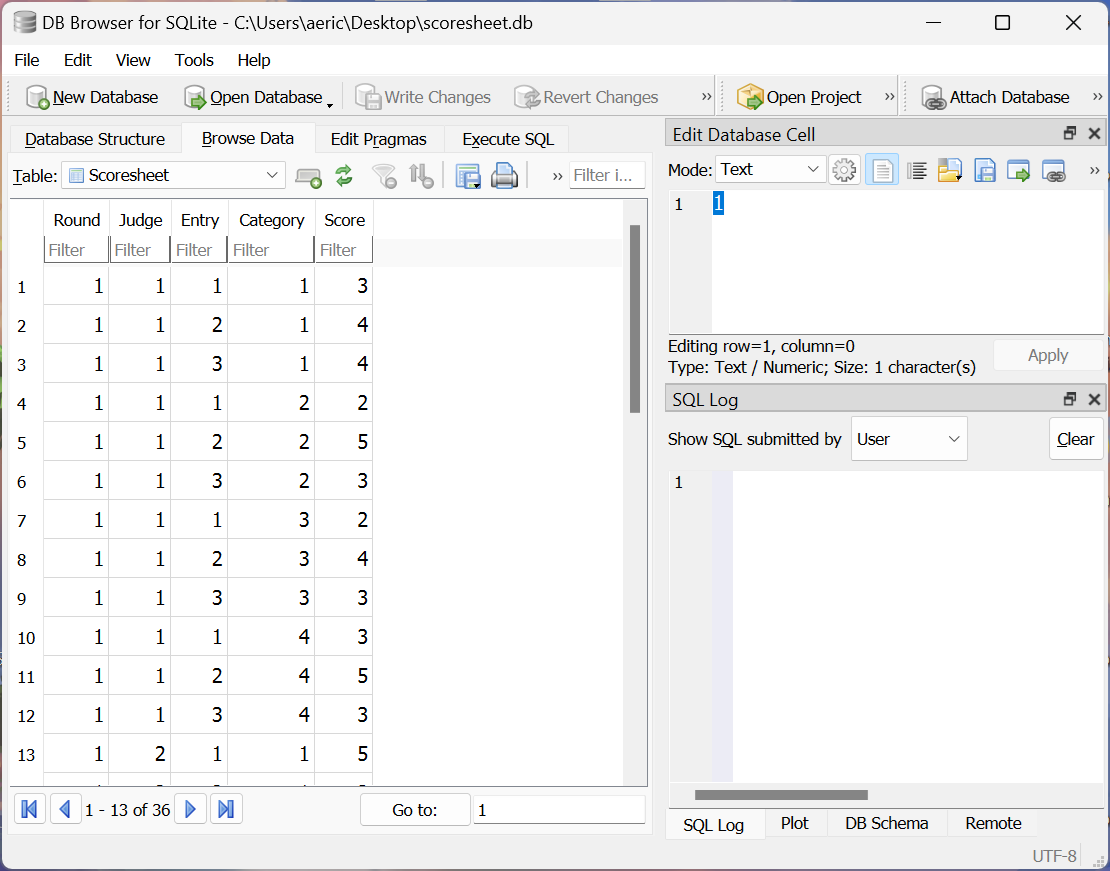1110x871 pixels.
Task: Open cell in external application icon
Action: coord(1019,170)
